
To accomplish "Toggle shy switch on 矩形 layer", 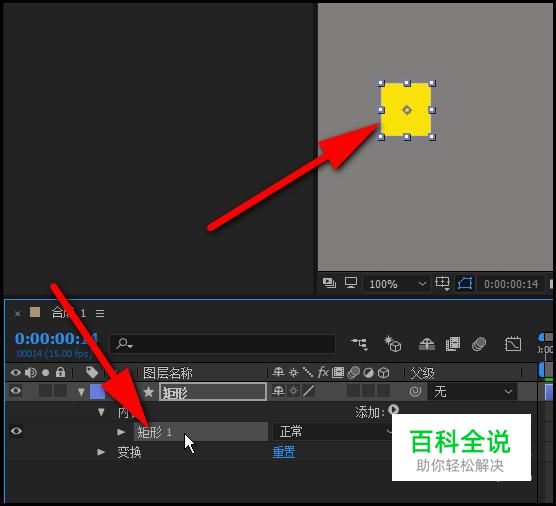I will click(278, 391).
